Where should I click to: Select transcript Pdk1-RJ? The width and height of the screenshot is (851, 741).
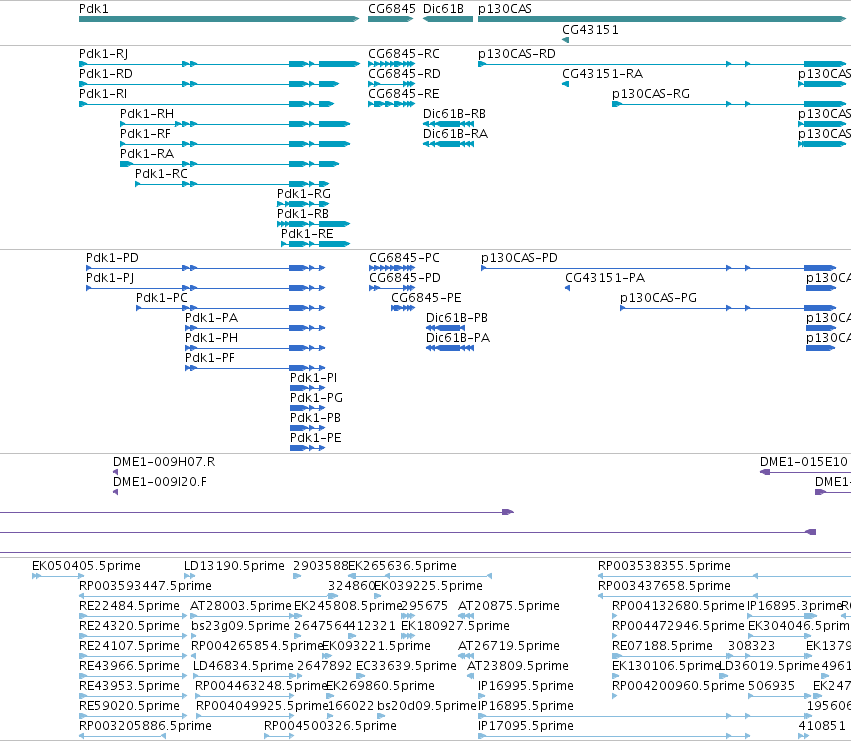tap(104, 54)
